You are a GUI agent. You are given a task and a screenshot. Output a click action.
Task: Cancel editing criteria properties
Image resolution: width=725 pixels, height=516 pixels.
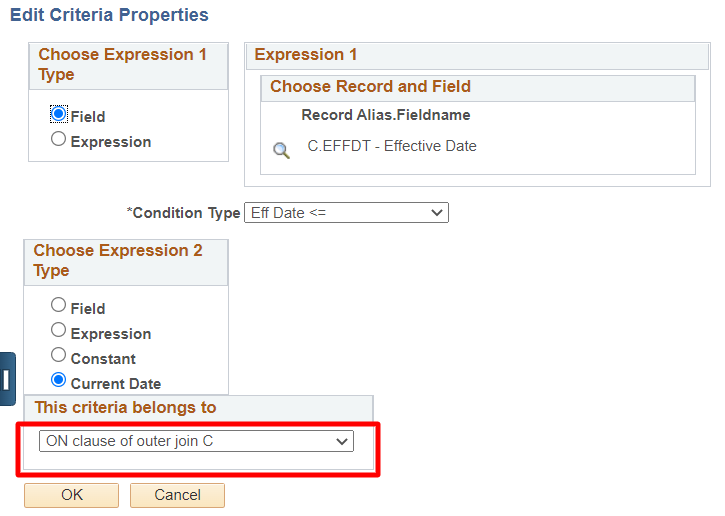point(178,495)
